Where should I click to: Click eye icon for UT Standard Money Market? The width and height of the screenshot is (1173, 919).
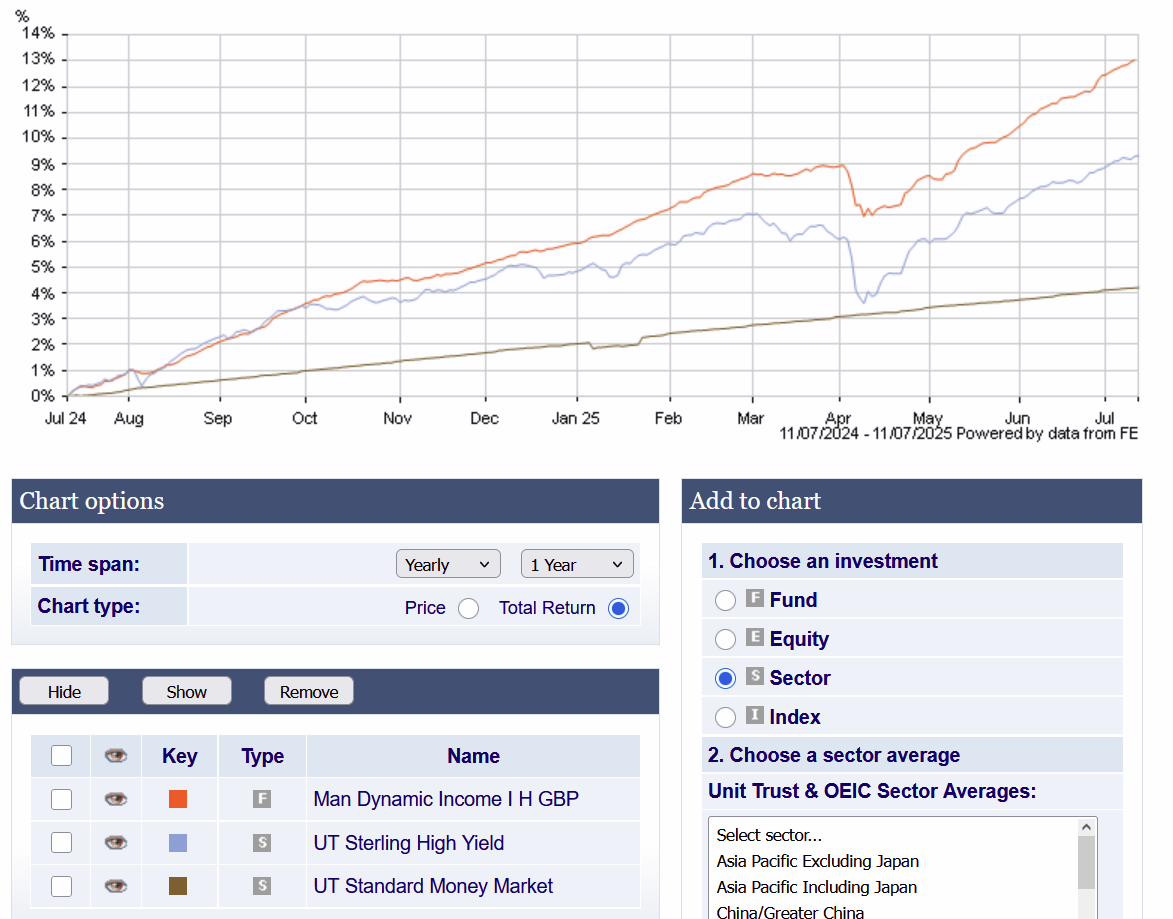116,886
